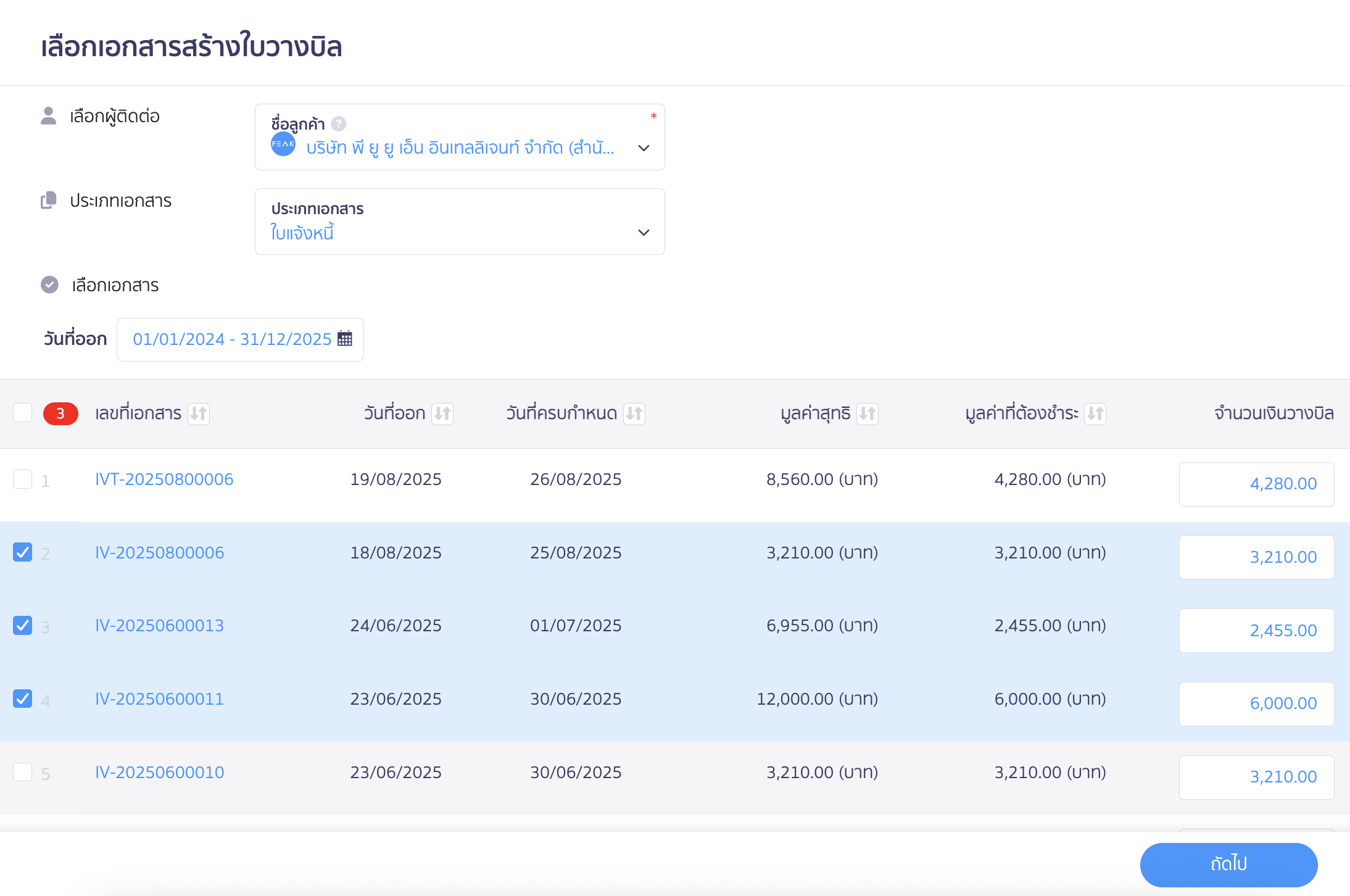
Task: Sort by net value column icon
Action: point(868,413)
